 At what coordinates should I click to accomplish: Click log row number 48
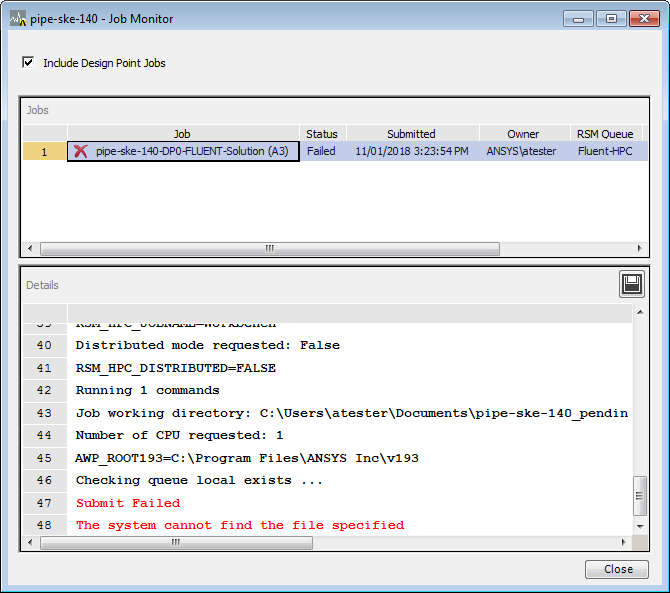tap(44, 525)
